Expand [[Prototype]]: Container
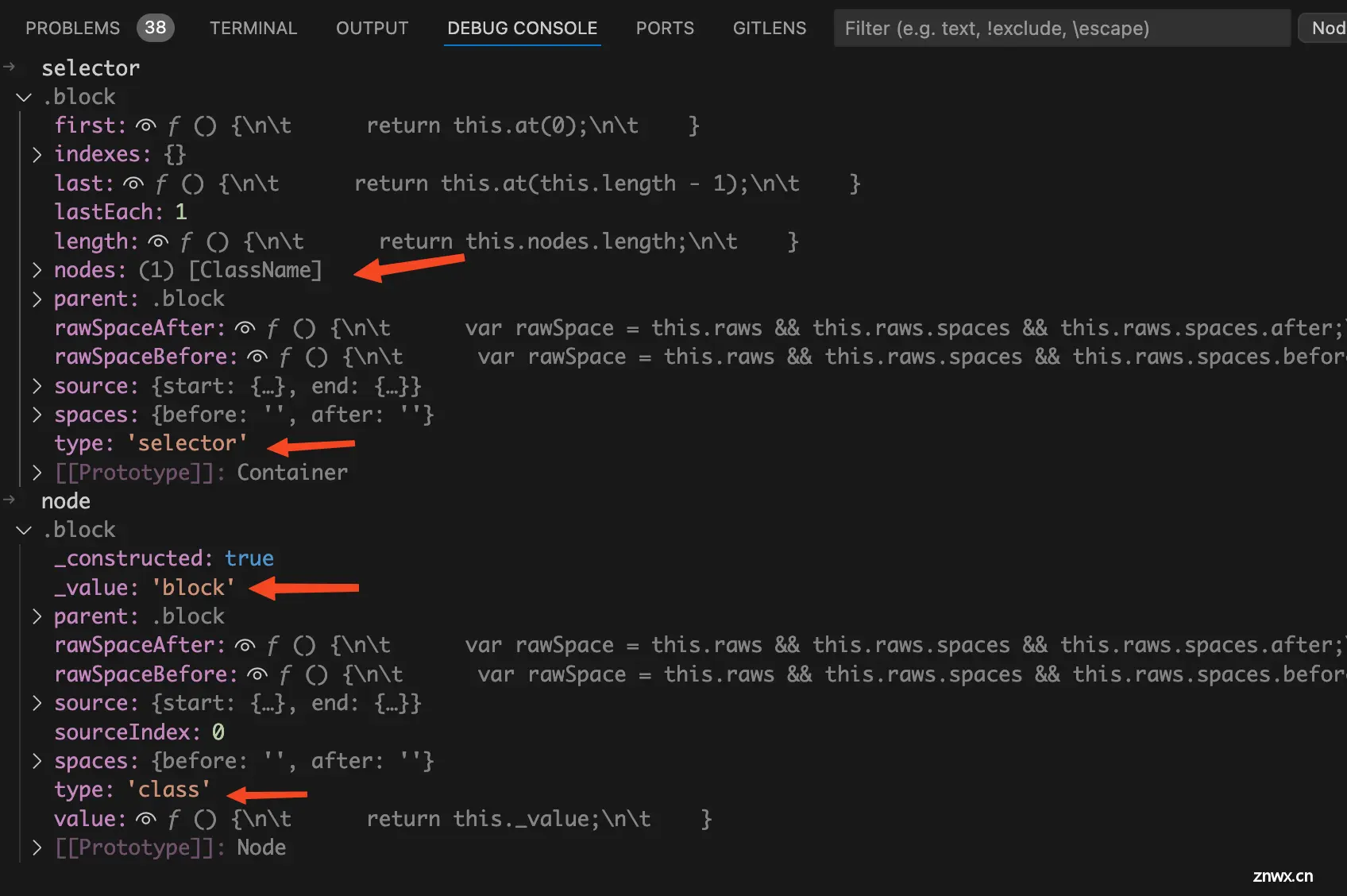 click(x=37, y=473)
